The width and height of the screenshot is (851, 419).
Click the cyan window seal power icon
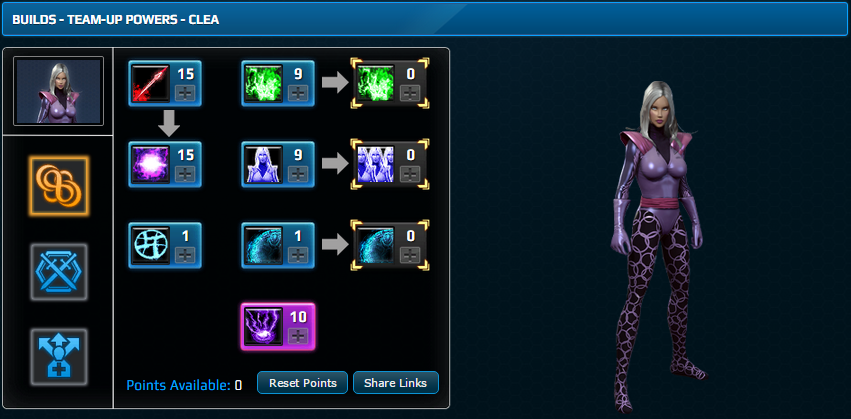(x=150, y=245)
